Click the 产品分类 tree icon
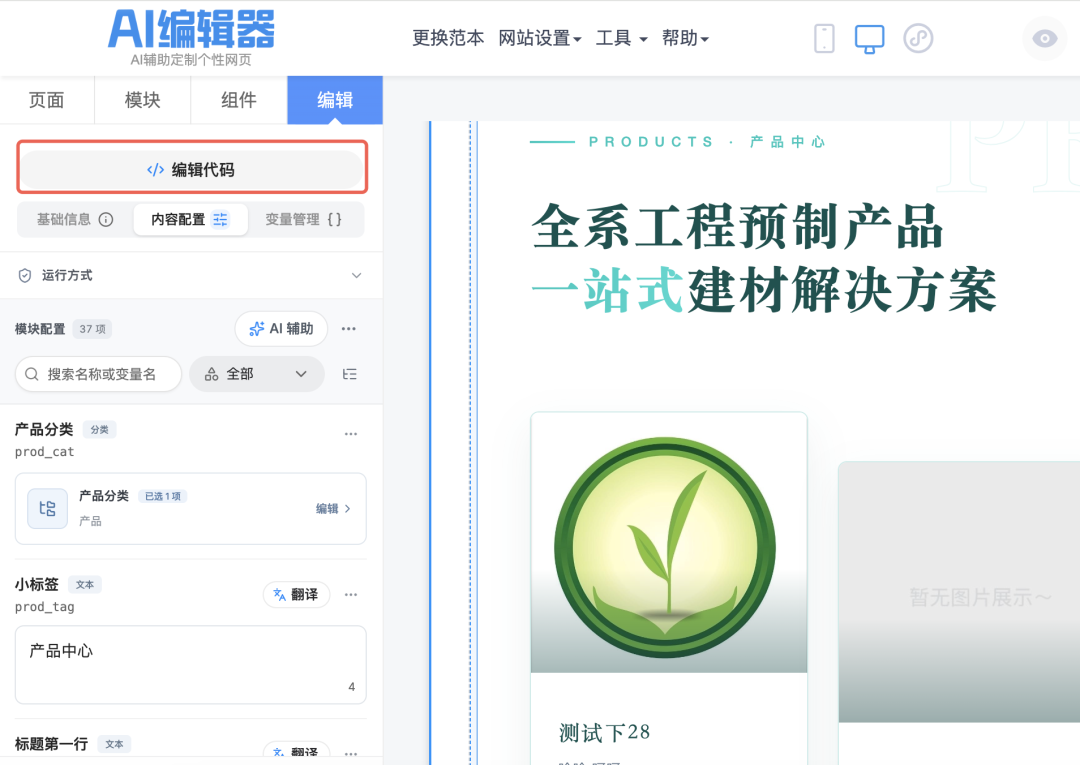 (48, 508)
